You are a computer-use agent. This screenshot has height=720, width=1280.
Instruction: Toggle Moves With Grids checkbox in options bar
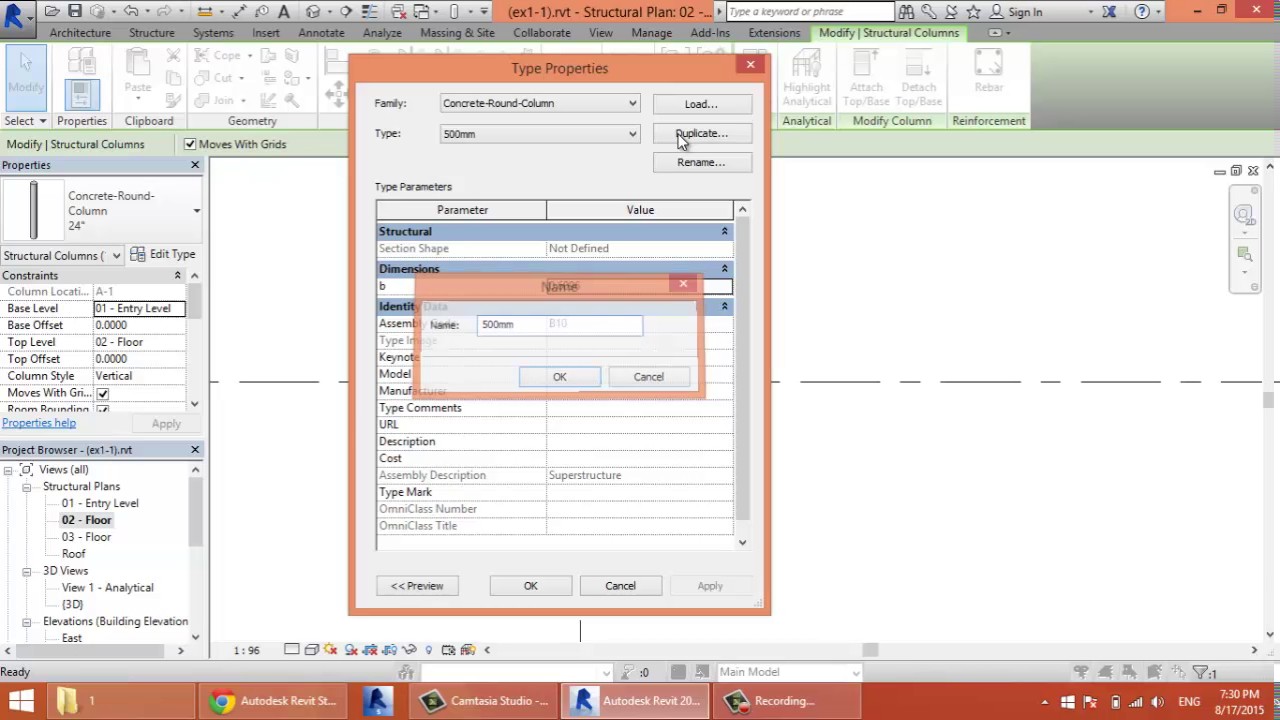190,144
